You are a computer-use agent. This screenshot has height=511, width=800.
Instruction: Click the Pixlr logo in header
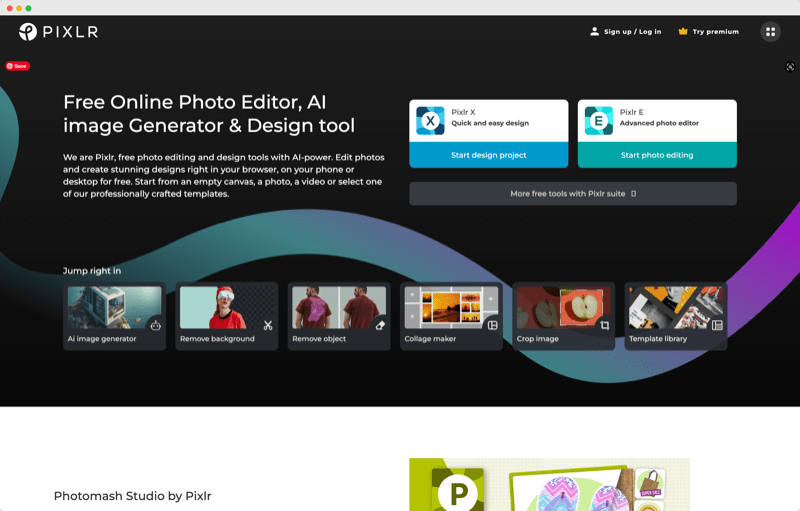tap(58, 32)
